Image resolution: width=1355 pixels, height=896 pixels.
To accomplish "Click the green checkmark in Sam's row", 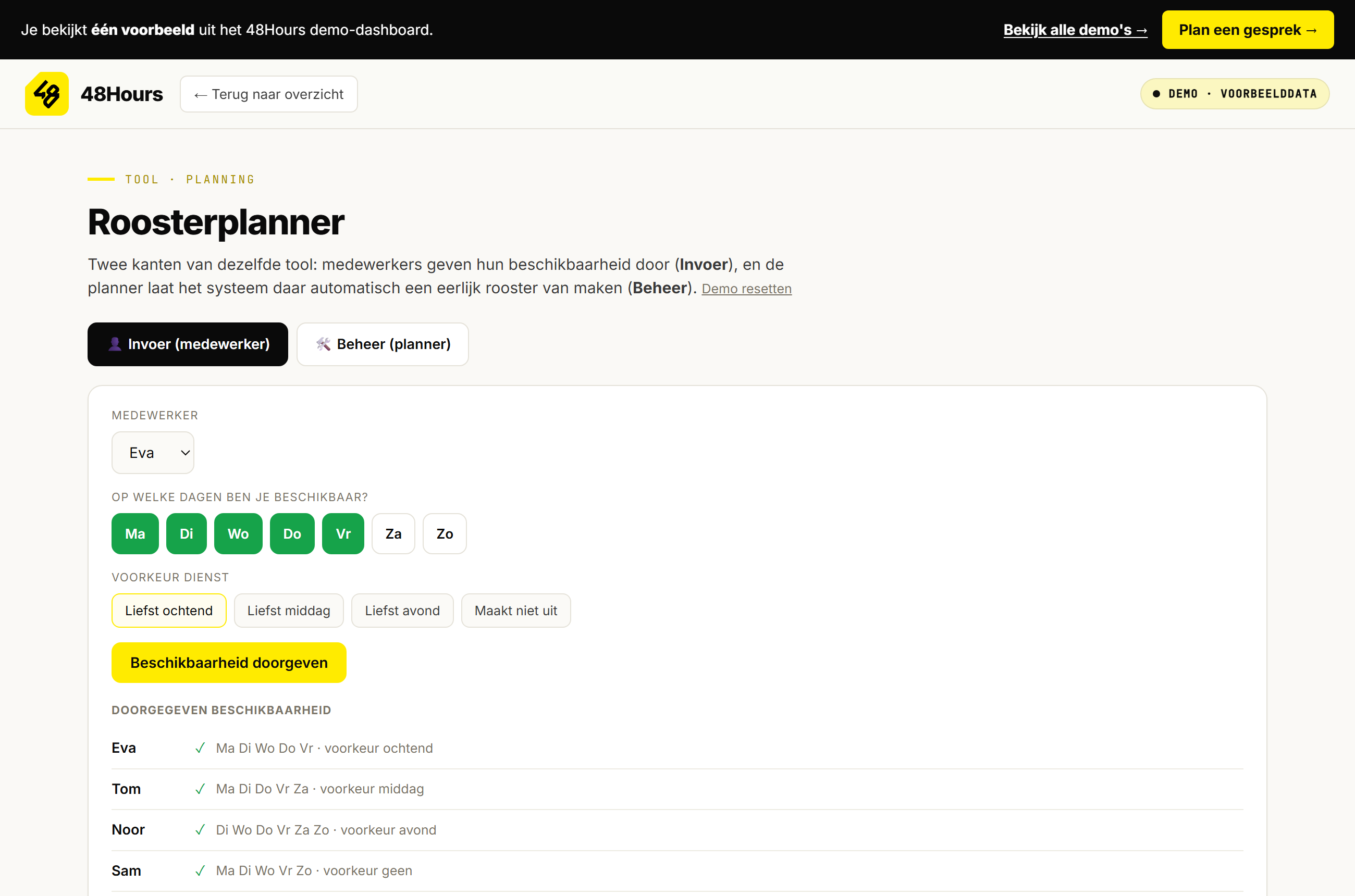I will (x=200, y=870).
